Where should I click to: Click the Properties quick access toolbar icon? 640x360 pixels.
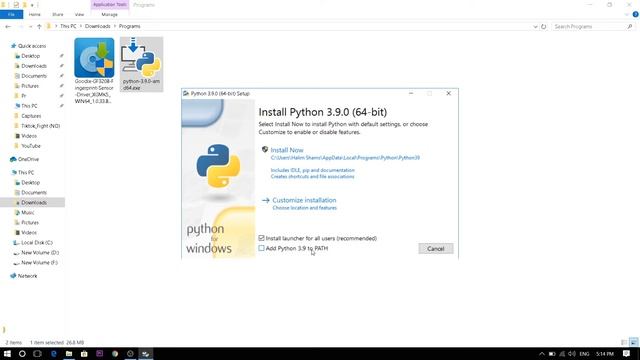pos(16,5)
